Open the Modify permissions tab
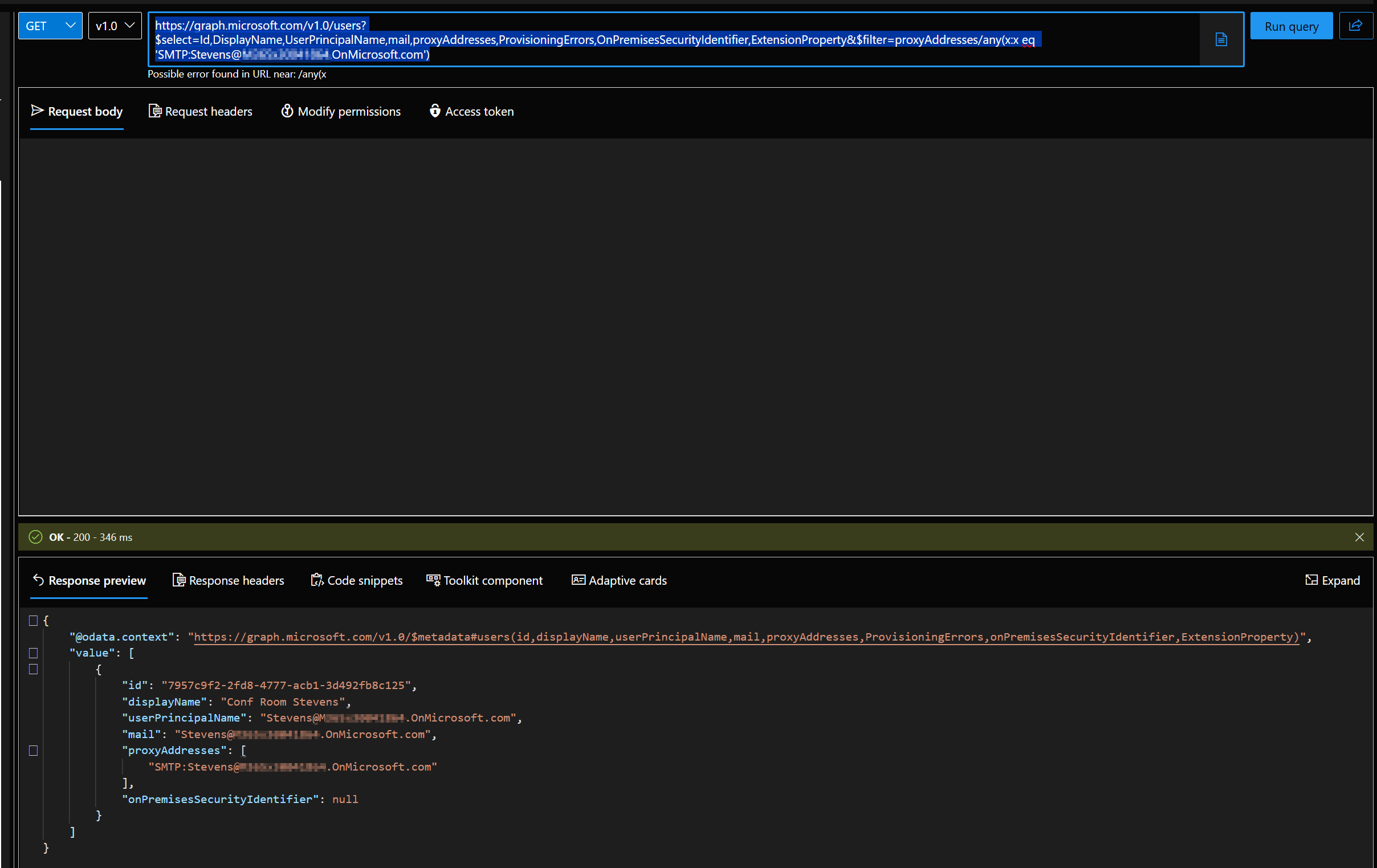1377x868 pixels. 341,112
